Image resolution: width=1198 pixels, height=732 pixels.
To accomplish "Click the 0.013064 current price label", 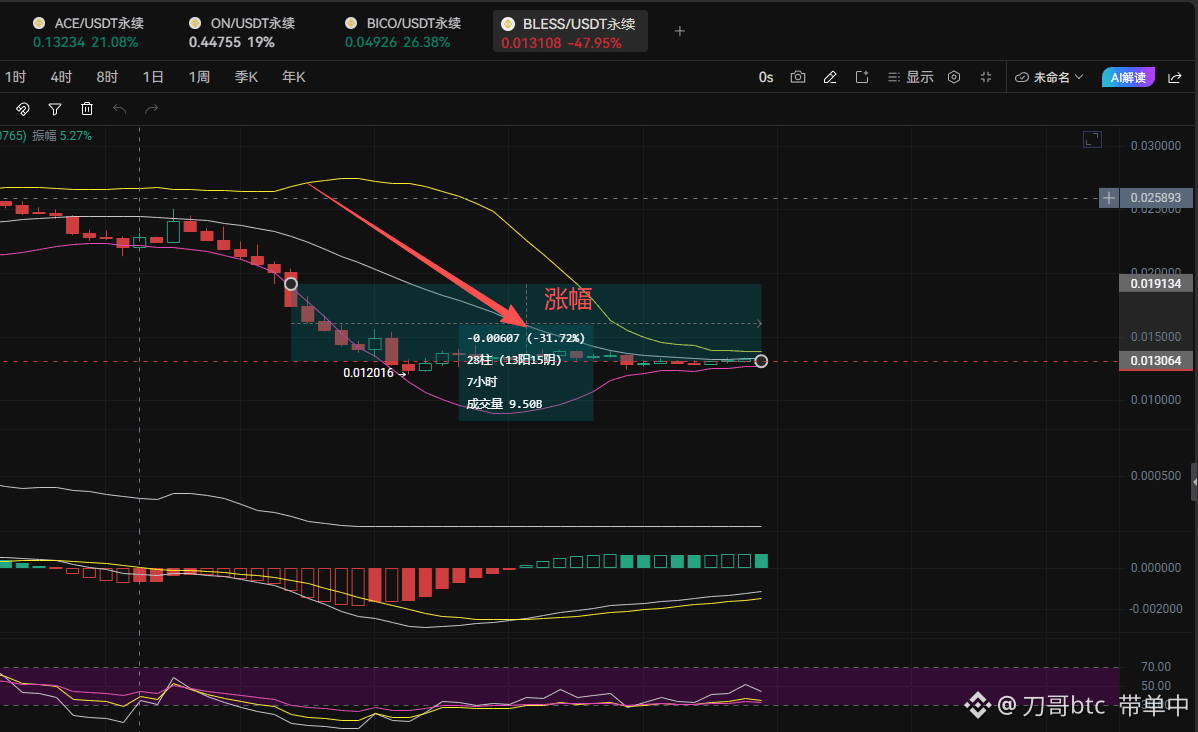I will pyautogui.click(x=1155, y=361).
